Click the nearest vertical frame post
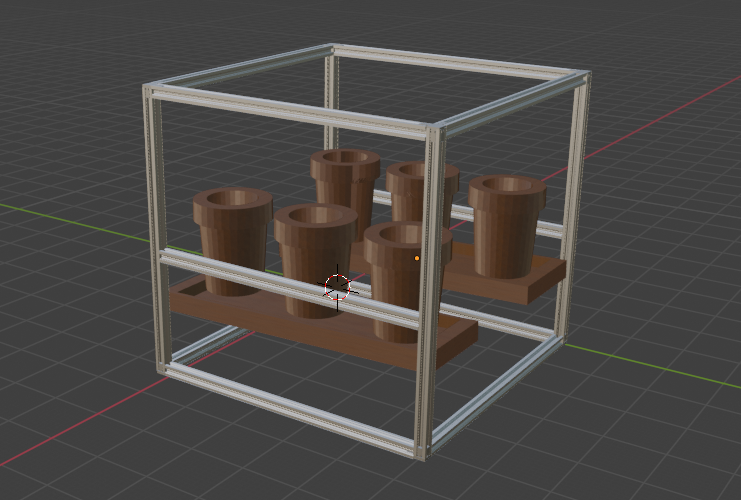The image size is (741, 500). pos(432,300)
